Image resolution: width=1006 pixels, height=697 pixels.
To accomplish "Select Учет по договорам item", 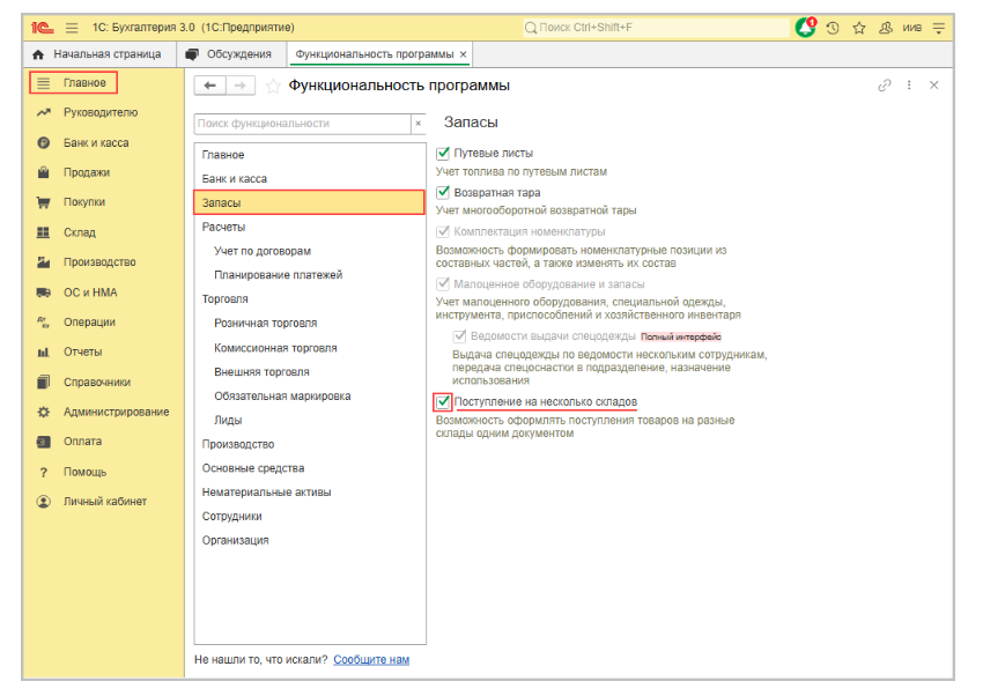I will [x=309, y=251].
